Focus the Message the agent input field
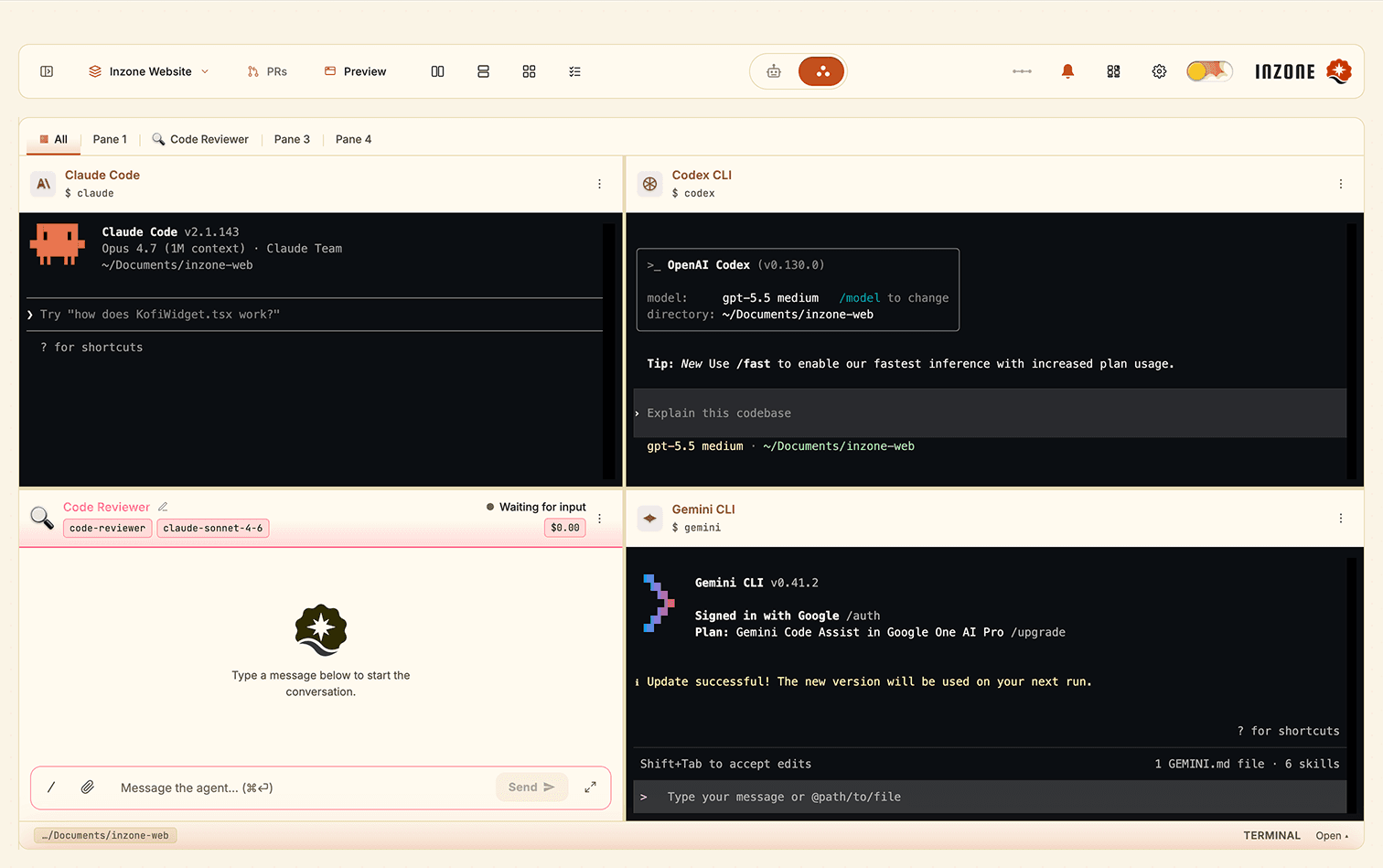This screenshot has height=868, width=1383. (302, 788)
